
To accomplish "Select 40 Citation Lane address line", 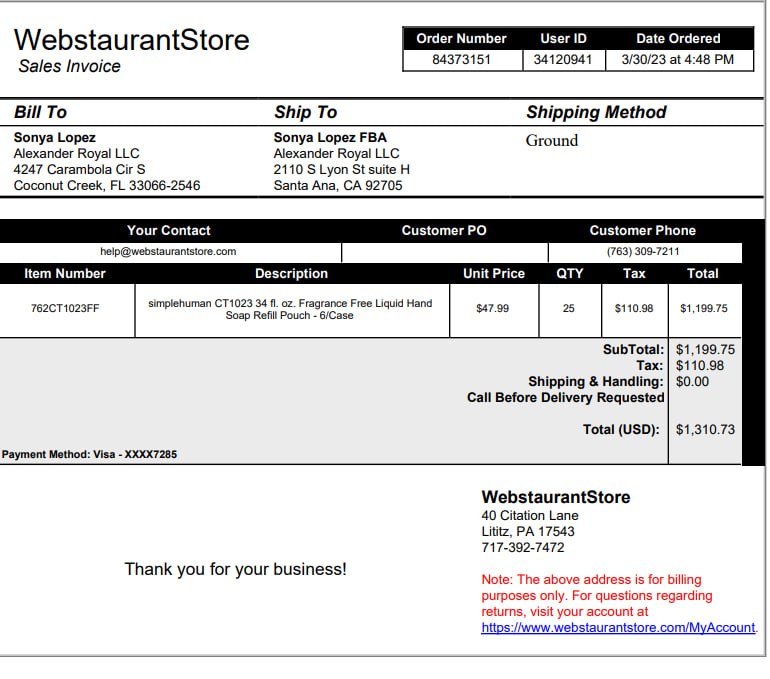I will 530,516.
